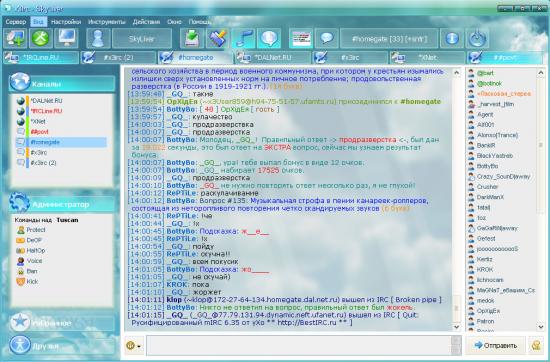Click the connect-to-server monitor icon
Image resolution: width=550 pixels, height=362 pixels.
click(x=15, y=38)
